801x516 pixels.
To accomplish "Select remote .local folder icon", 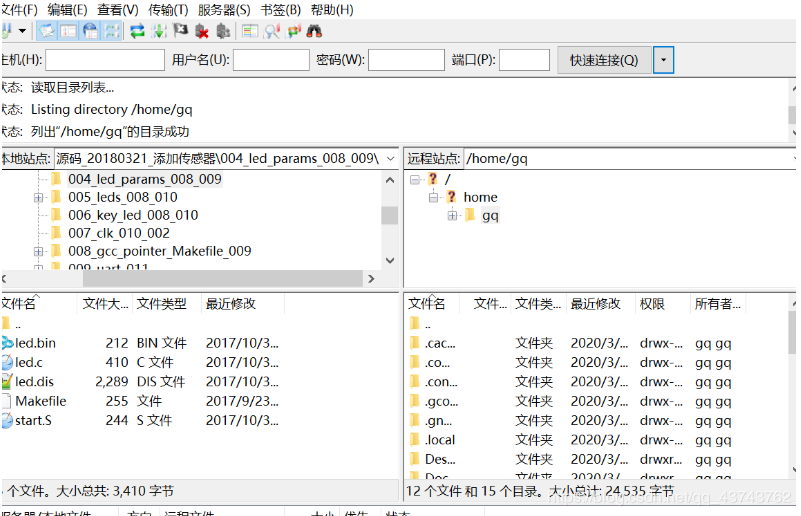I will [415, 439].
